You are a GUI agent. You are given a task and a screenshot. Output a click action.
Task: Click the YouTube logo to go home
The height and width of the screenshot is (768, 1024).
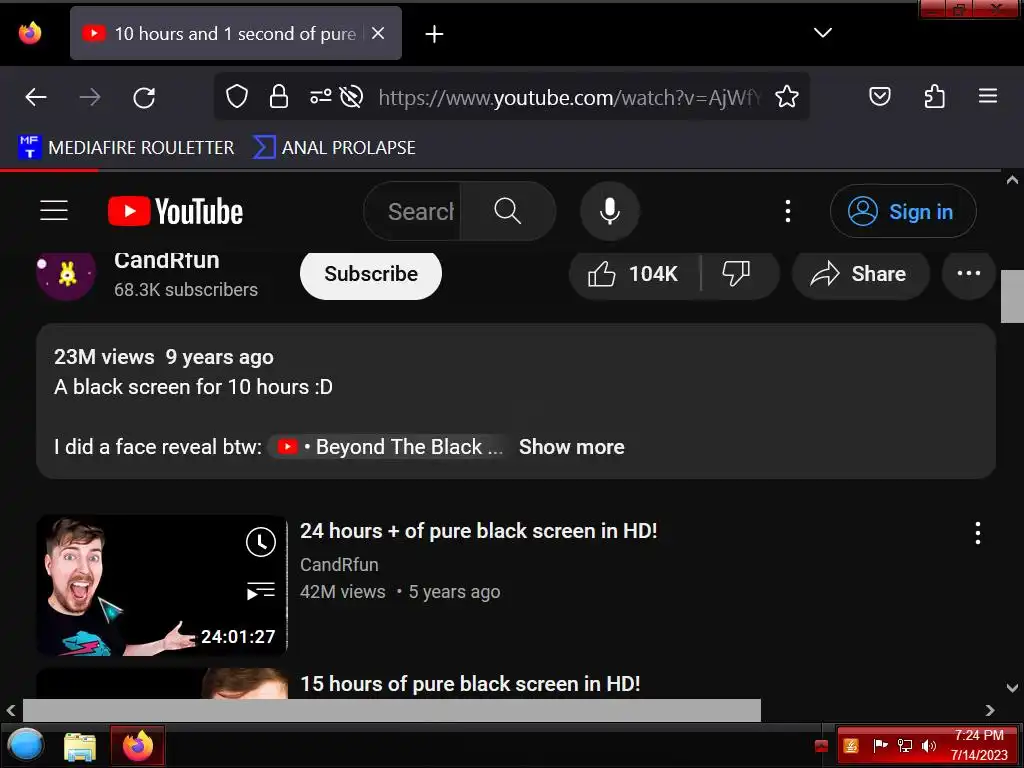[x=175, y=212]
